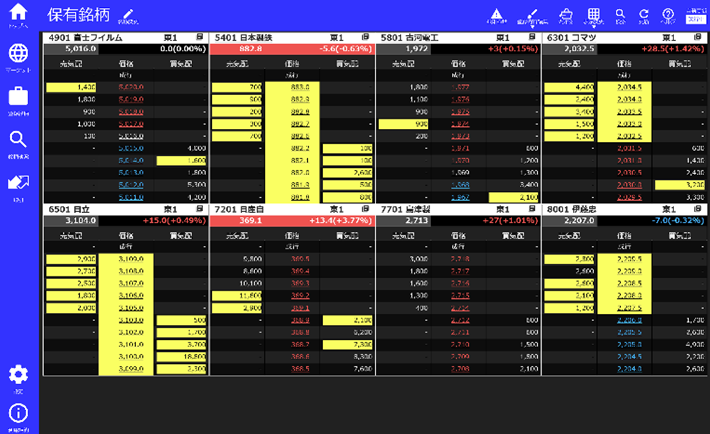Click the refresh update icon in top toolbar
Viewport: 710px width, 434px height.
click(x=643, y=14)
